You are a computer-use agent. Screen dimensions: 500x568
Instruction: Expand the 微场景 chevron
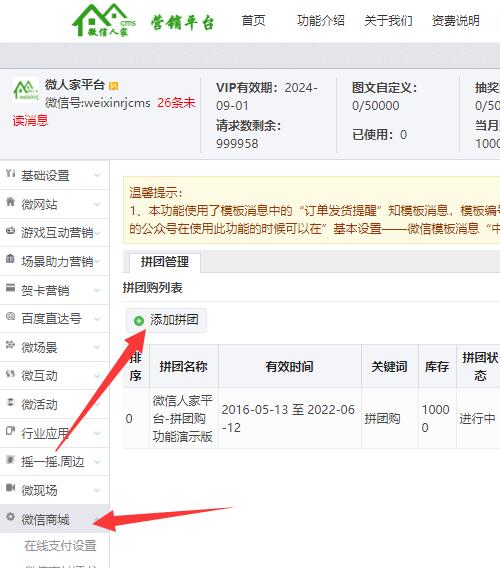pos(97,347)
